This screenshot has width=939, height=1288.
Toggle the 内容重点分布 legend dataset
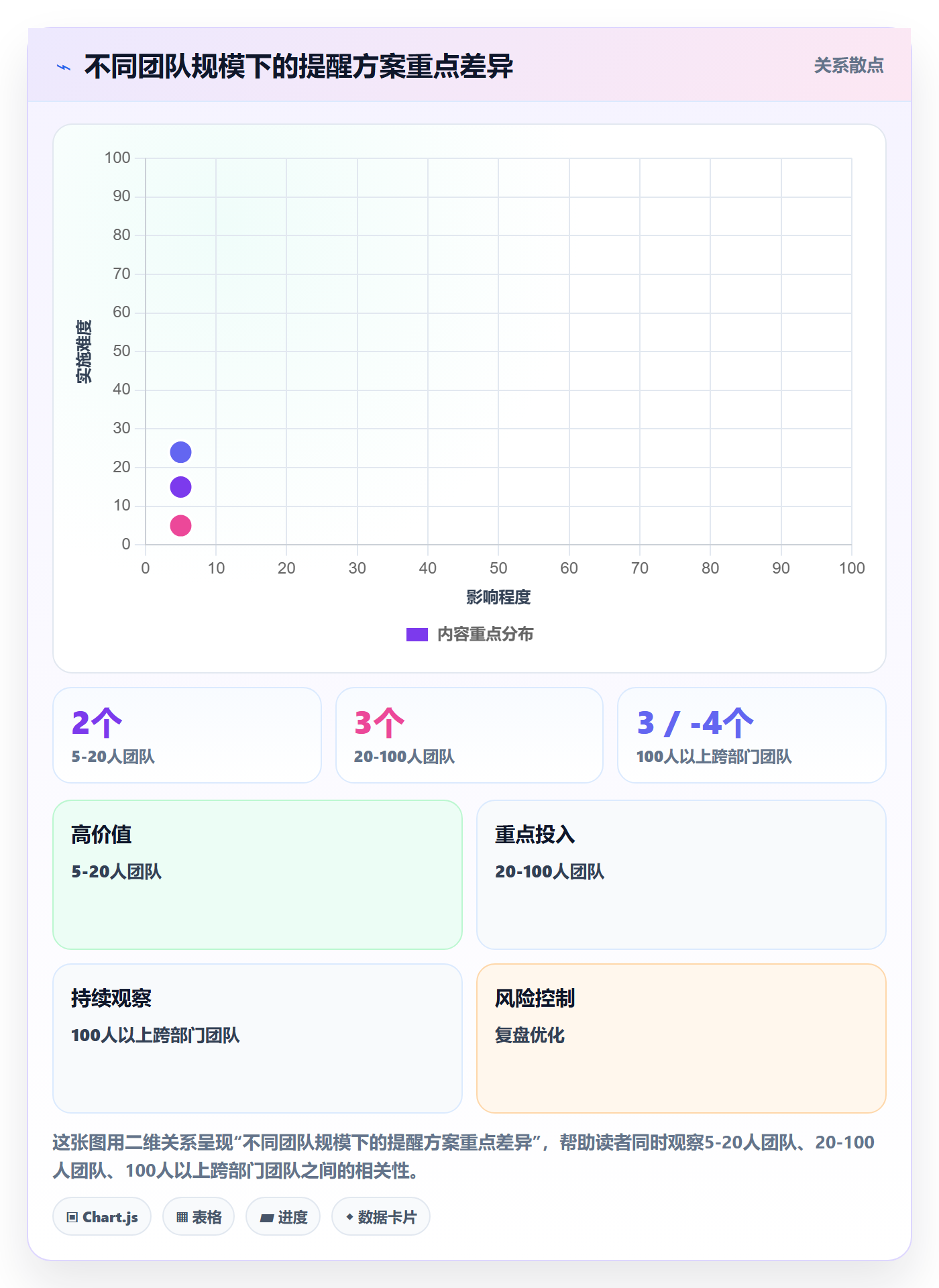pos(469,634)
